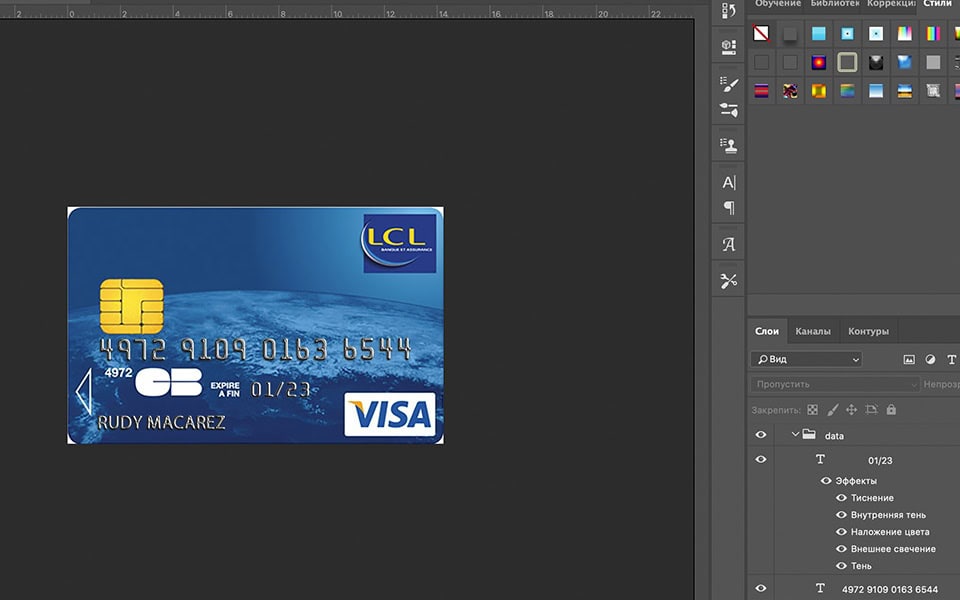
Task: Hide the Внутренняя тень effect
Action: click(x=841, y=515)
